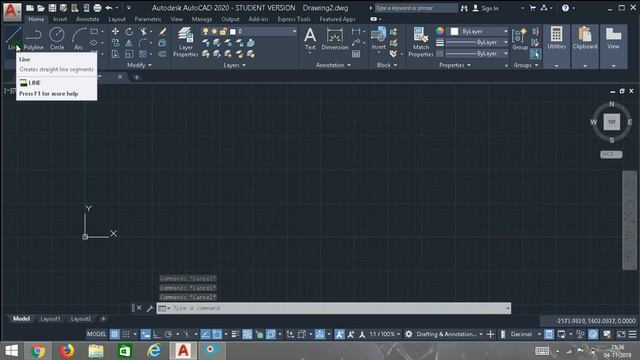Click the command line input field
The width and height of the screenshot is (640, 360).
click(333, 308)
